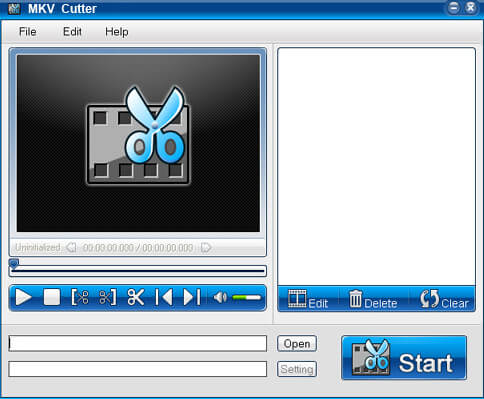Click the left marker arrow beside timecode

71,247
